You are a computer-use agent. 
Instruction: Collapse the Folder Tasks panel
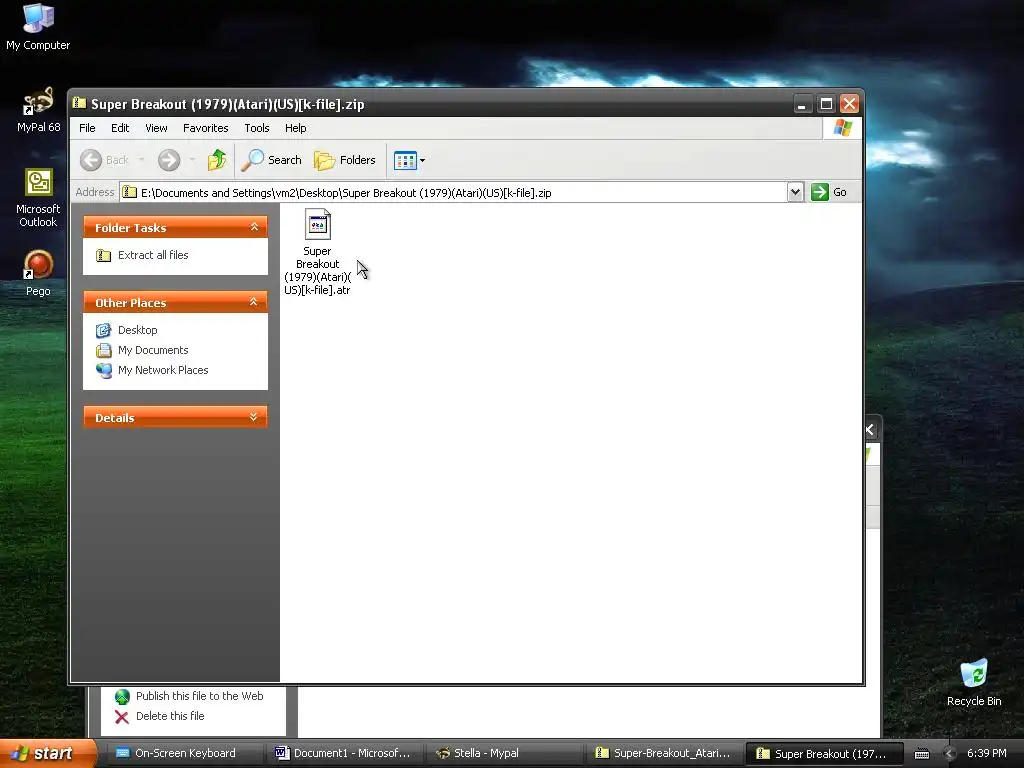tap(254, 227)
